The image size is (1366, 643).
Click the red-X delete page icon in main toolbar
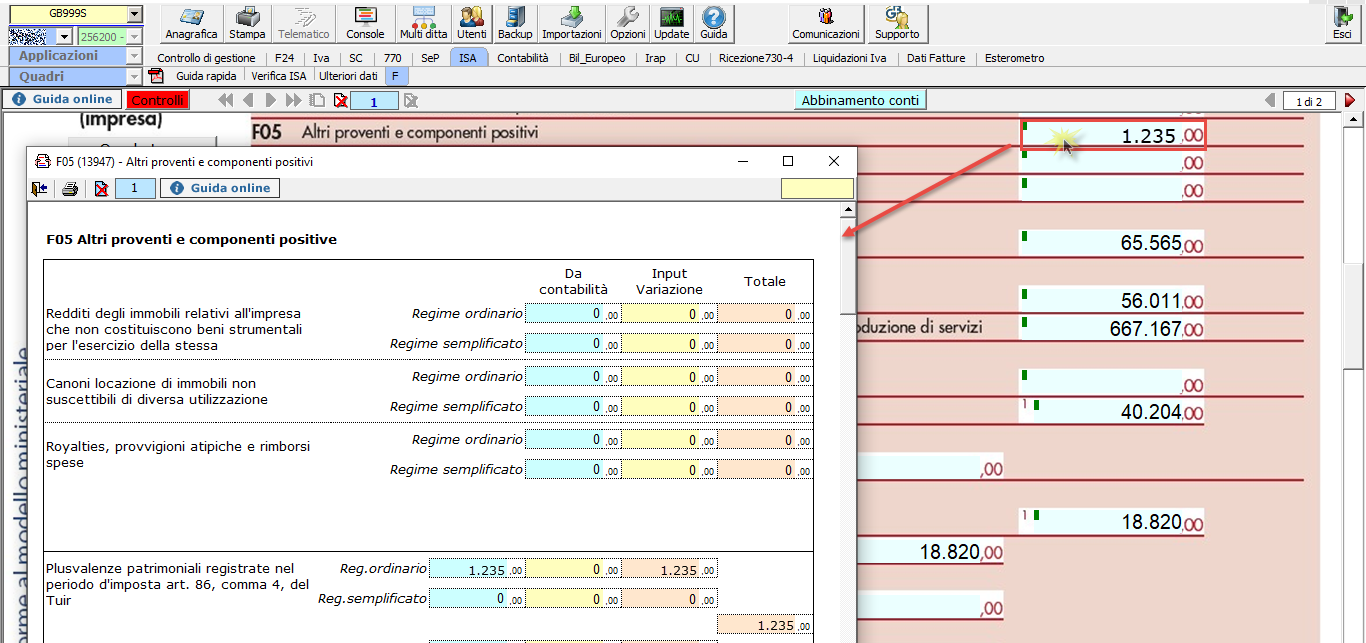point(341,100)
